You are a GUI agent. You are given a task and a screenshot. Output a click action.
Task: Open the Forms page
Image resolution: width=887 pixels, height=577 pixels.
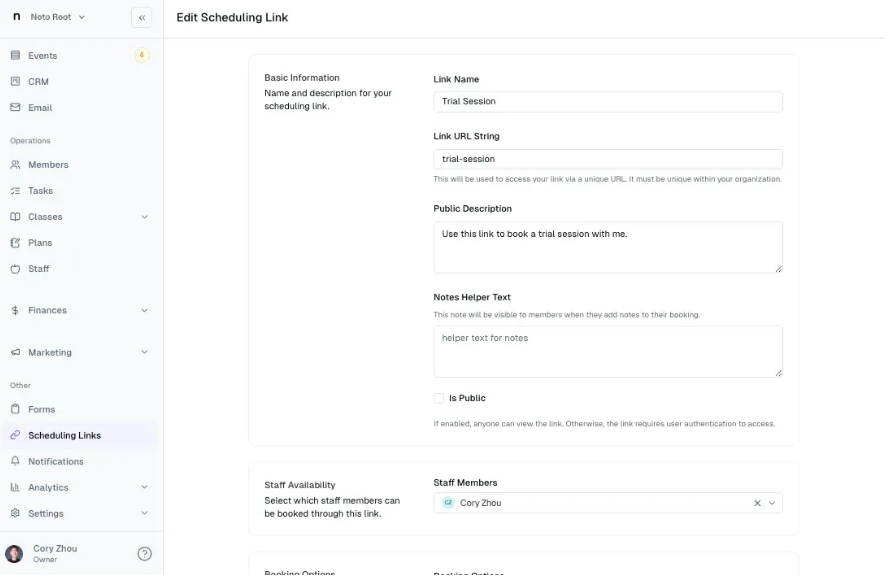click(x=80, y=409)
